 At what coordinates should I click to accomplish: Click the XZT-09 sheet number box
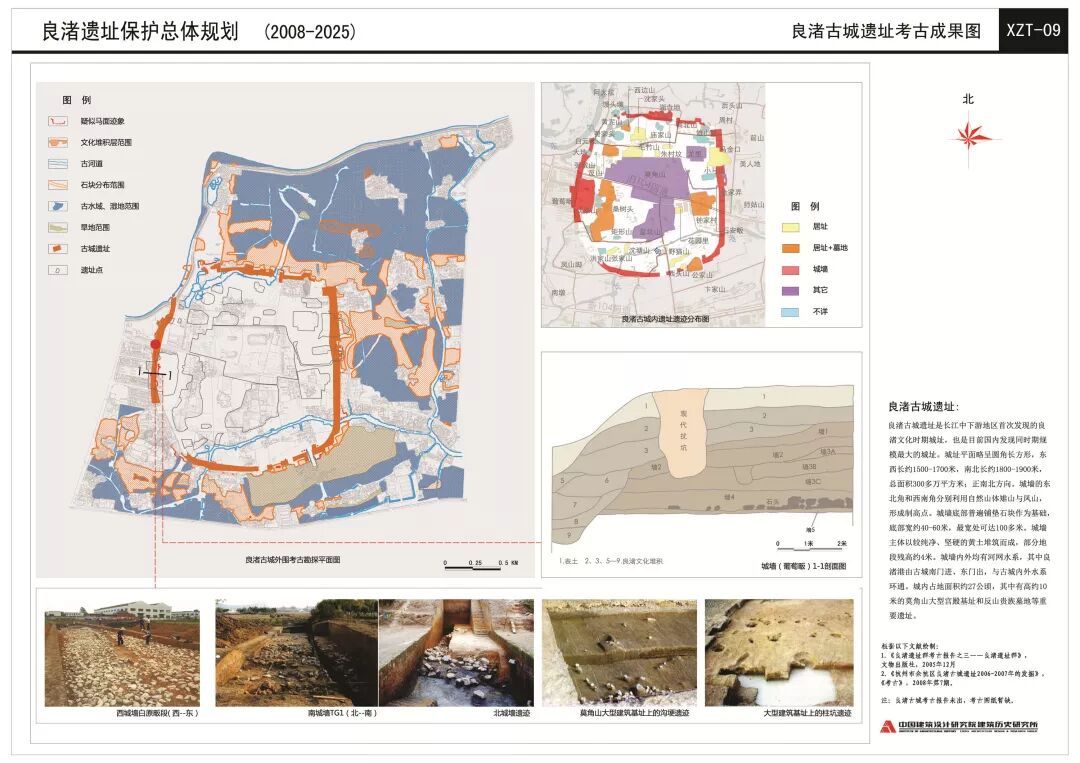1033,30
